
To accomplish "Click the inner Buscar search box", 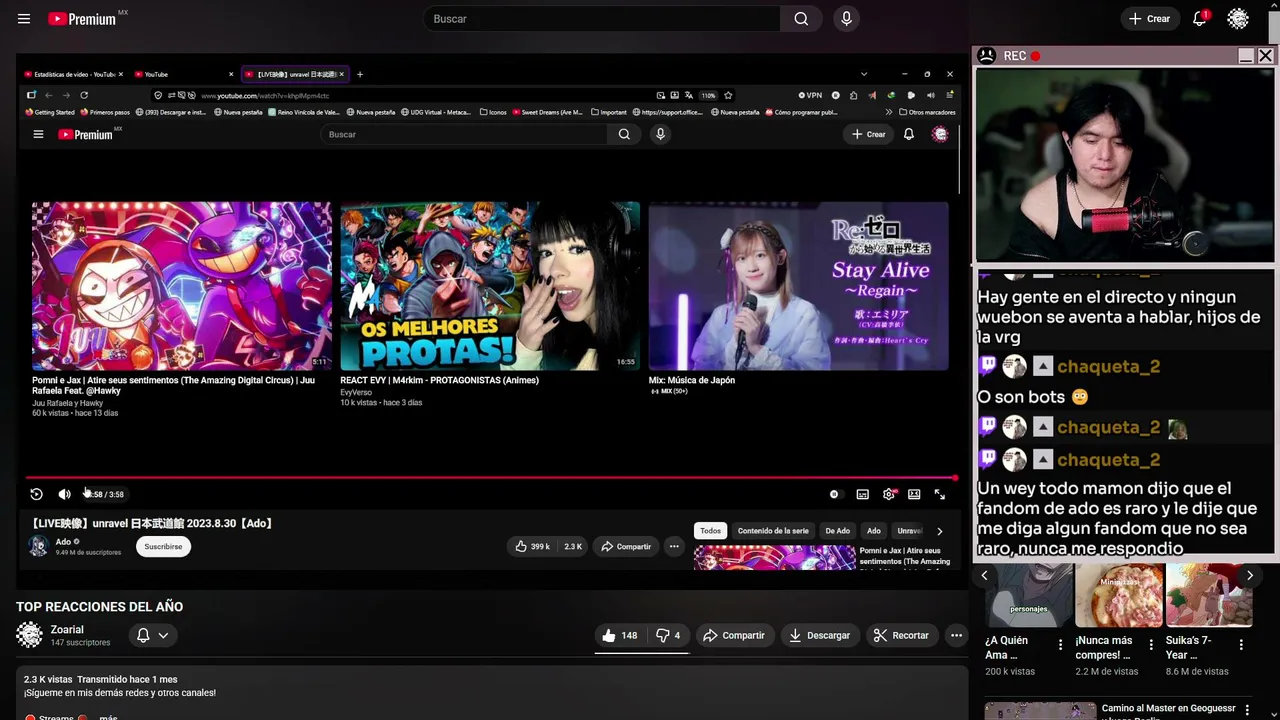I will 465,134.
